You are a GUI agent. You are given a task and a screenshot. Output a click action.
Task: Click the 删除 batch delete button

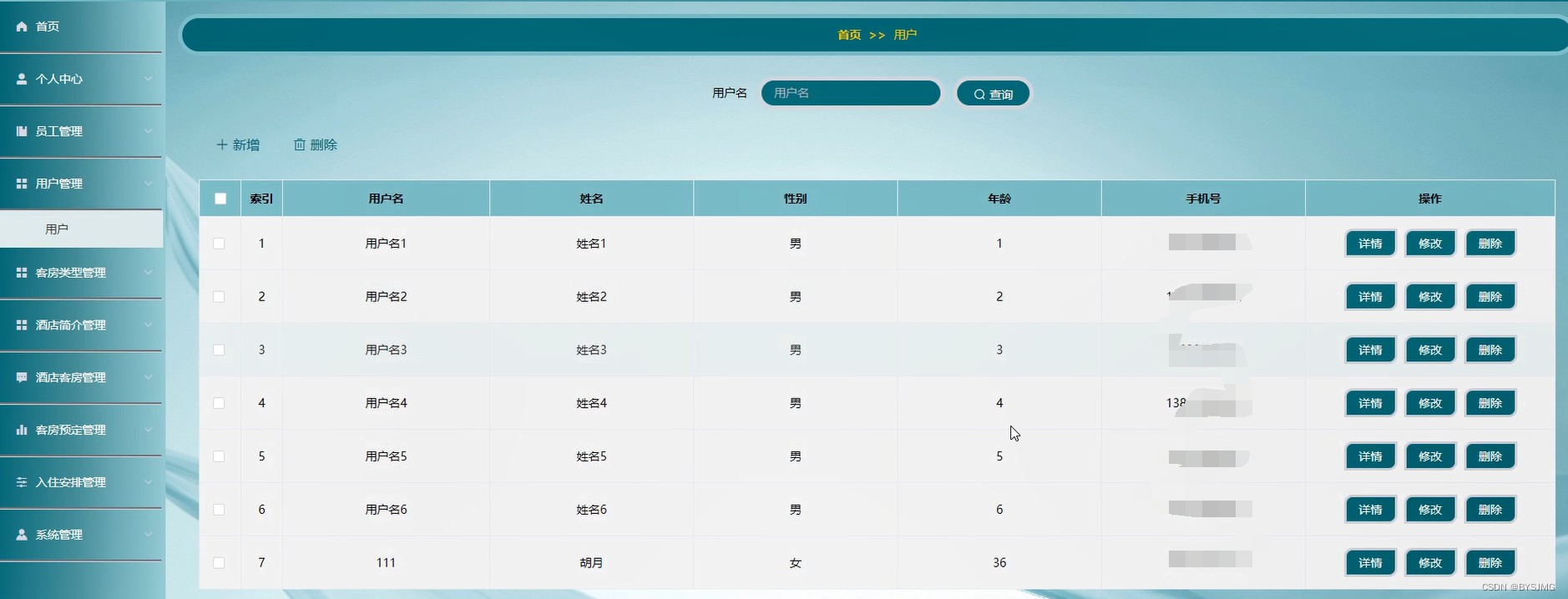[316, 144]
